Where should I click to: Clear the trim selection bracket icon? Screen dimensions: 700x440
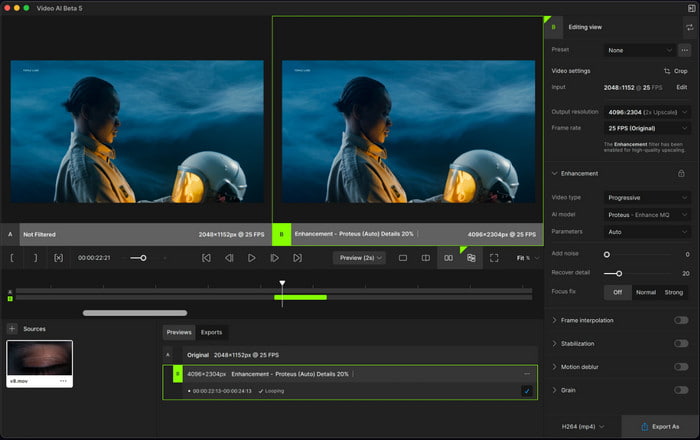[x=58, y=258]
